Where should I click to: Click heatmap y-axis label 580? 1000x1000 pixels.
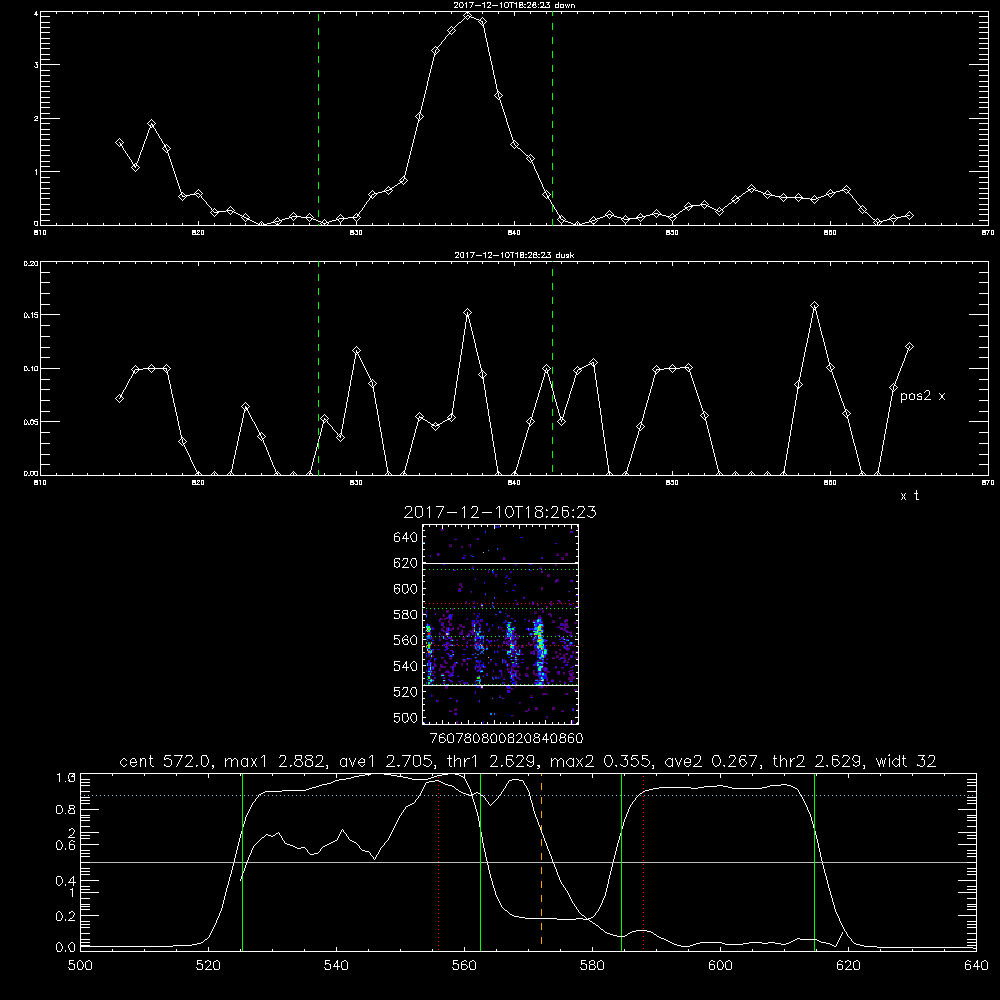pos(406,615)
